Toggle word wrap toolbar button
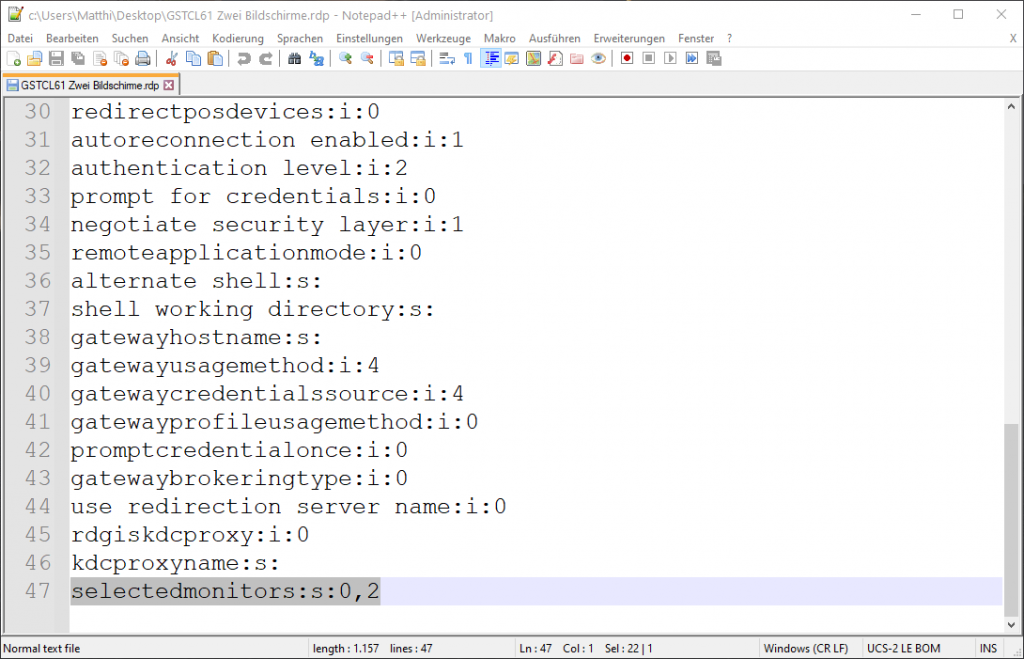The width and height of the screenshot is (1024, 659). click(x=447, y=59)
